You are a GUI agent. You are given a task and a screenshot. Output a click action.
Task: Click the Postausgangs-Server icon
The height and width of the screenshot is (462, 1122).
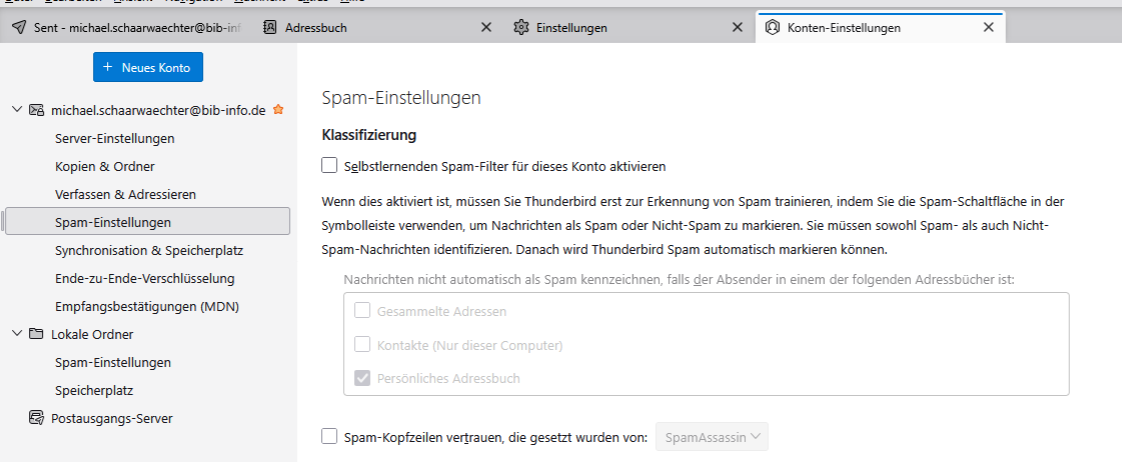(37, 418)
